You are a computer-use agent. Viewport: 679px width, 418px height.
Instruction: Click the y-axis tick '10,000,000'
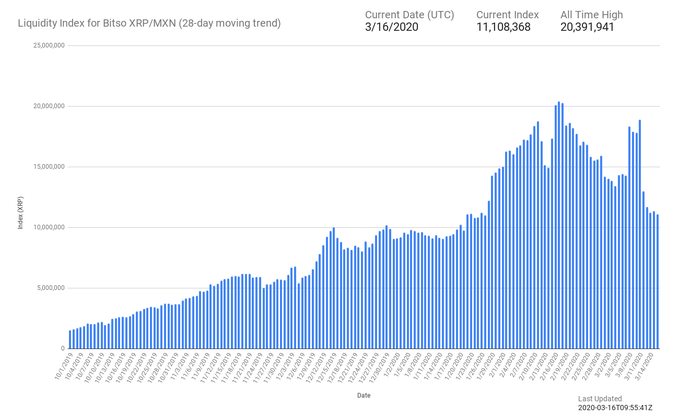pyautogui.click(x=49, y=227)
